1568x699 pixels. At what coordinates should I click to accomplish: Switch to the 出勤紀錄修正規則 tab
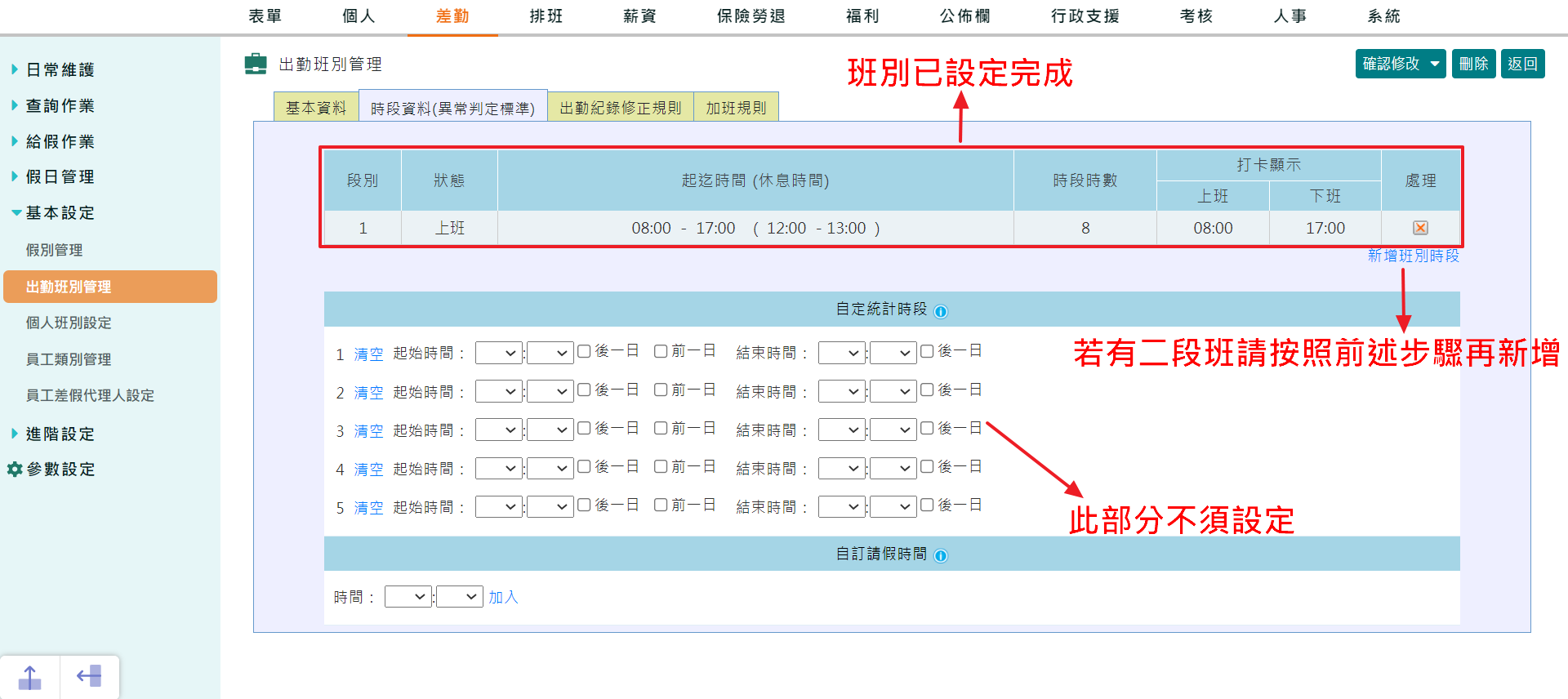[x=621, y=107]
